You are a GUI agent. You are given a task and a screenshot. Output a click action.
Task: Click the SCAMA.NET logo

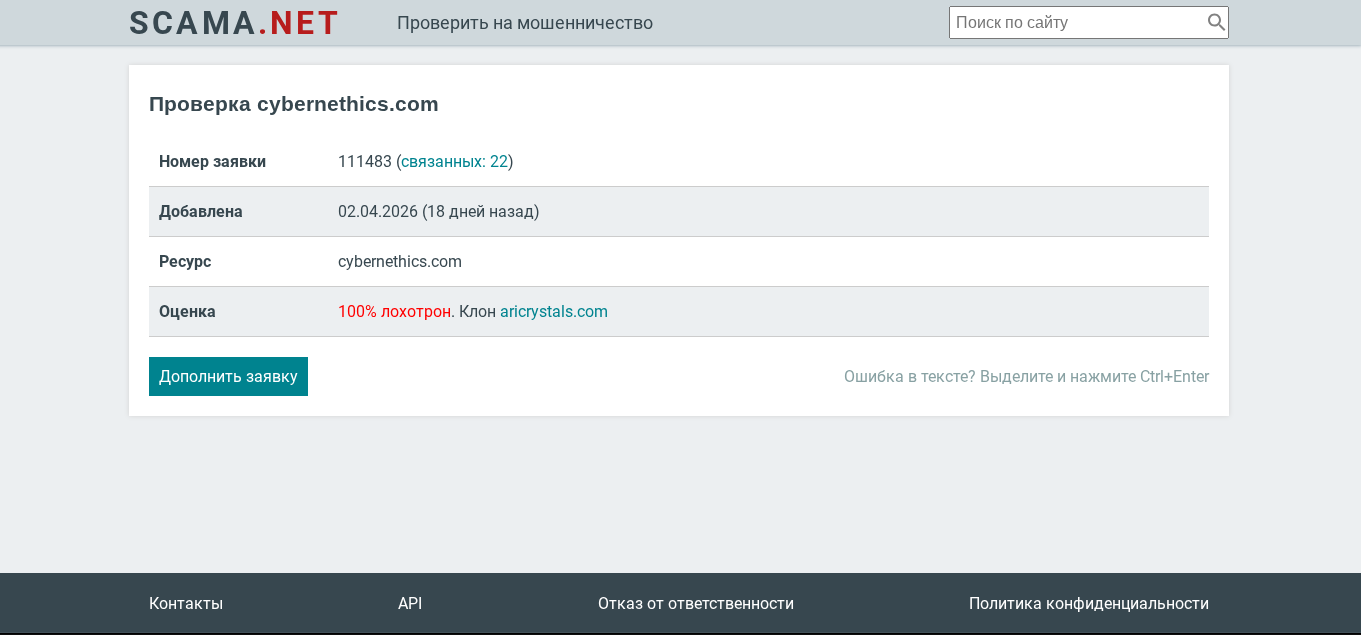coord(233,22)
